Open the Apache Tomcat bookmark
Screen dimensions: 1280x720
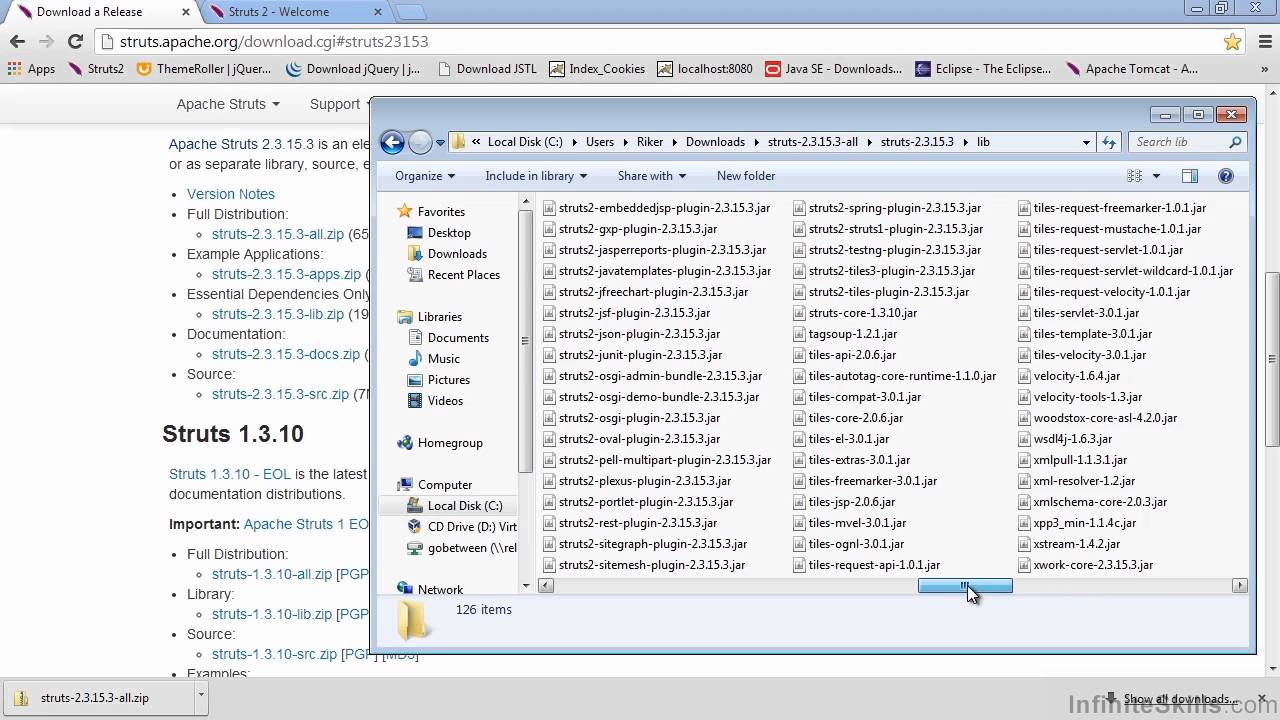tap(1132, 69)
